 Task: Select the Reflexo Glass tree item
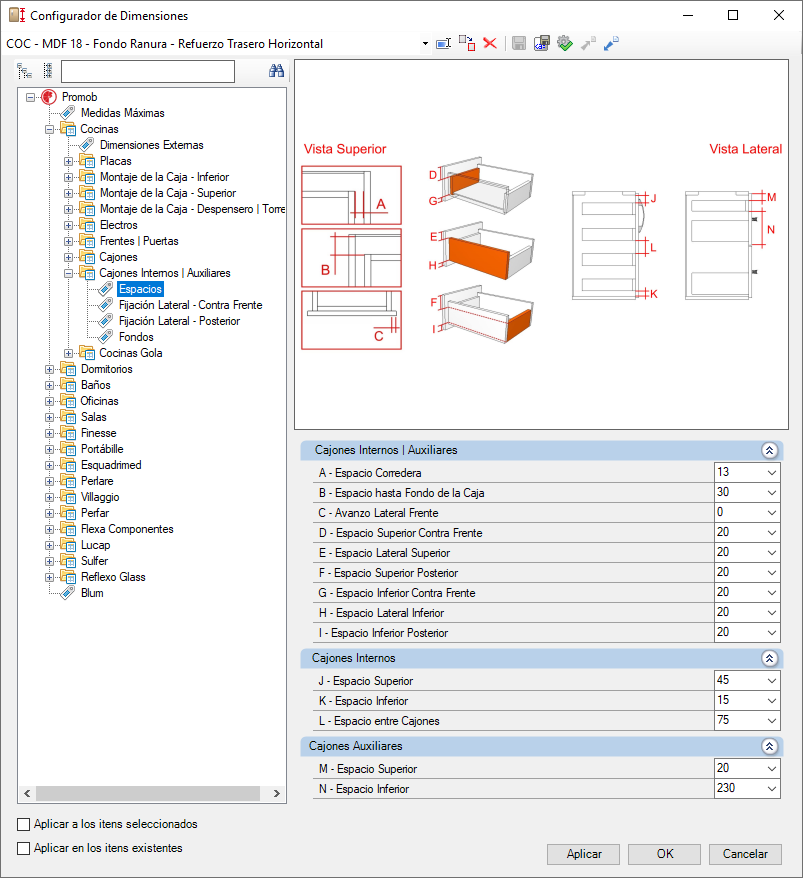coord(113,577)
